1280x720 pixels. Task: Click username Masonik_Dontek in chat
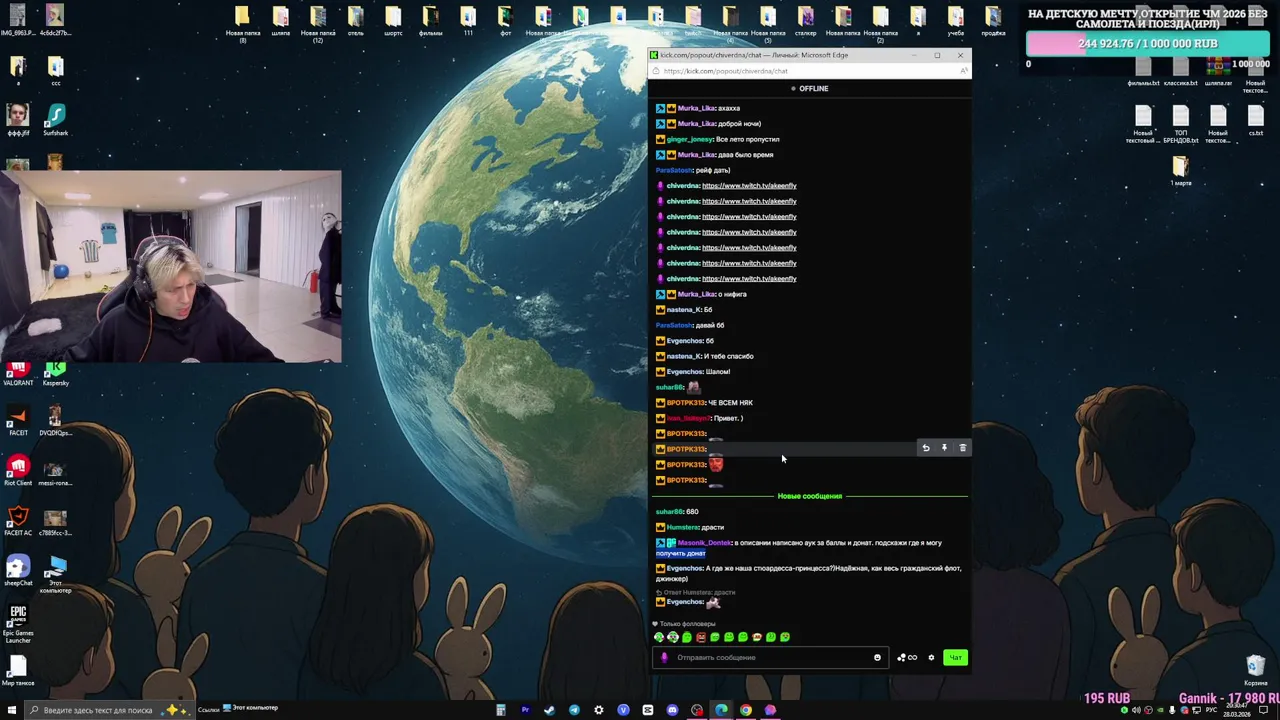704,543
